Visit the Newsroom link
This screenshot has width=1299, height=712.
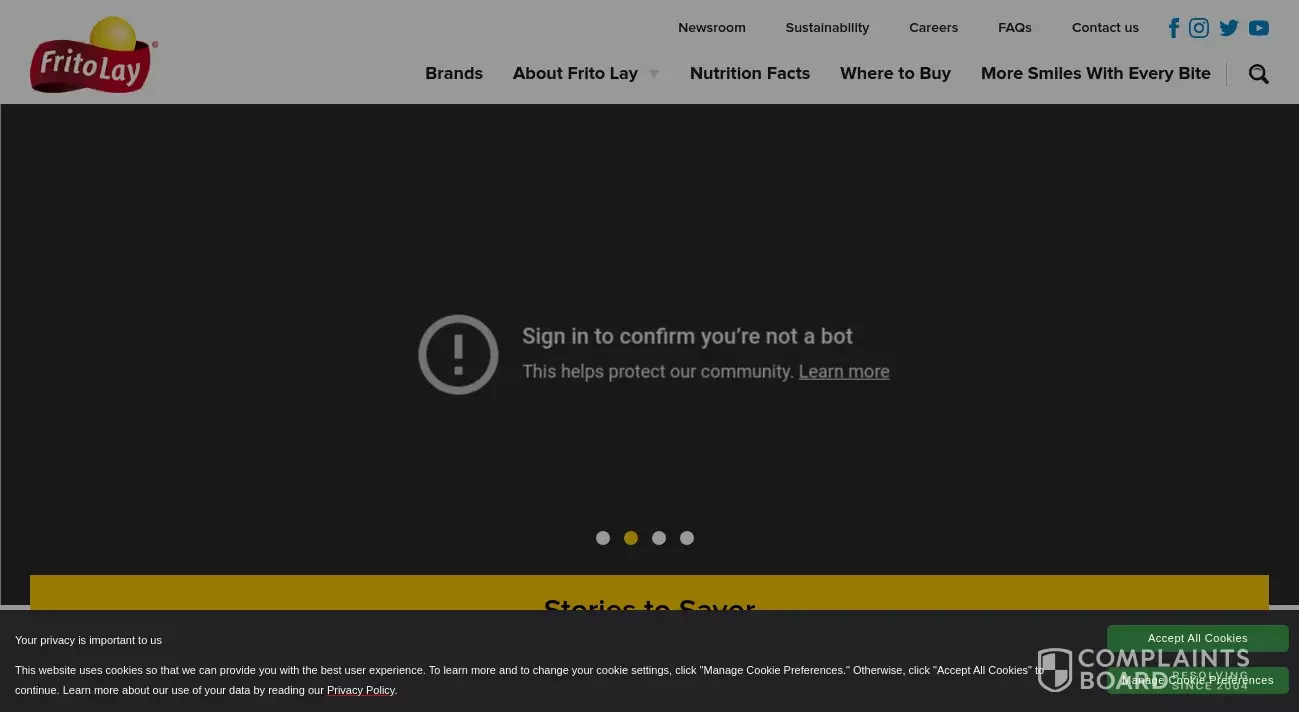[712, 28]
